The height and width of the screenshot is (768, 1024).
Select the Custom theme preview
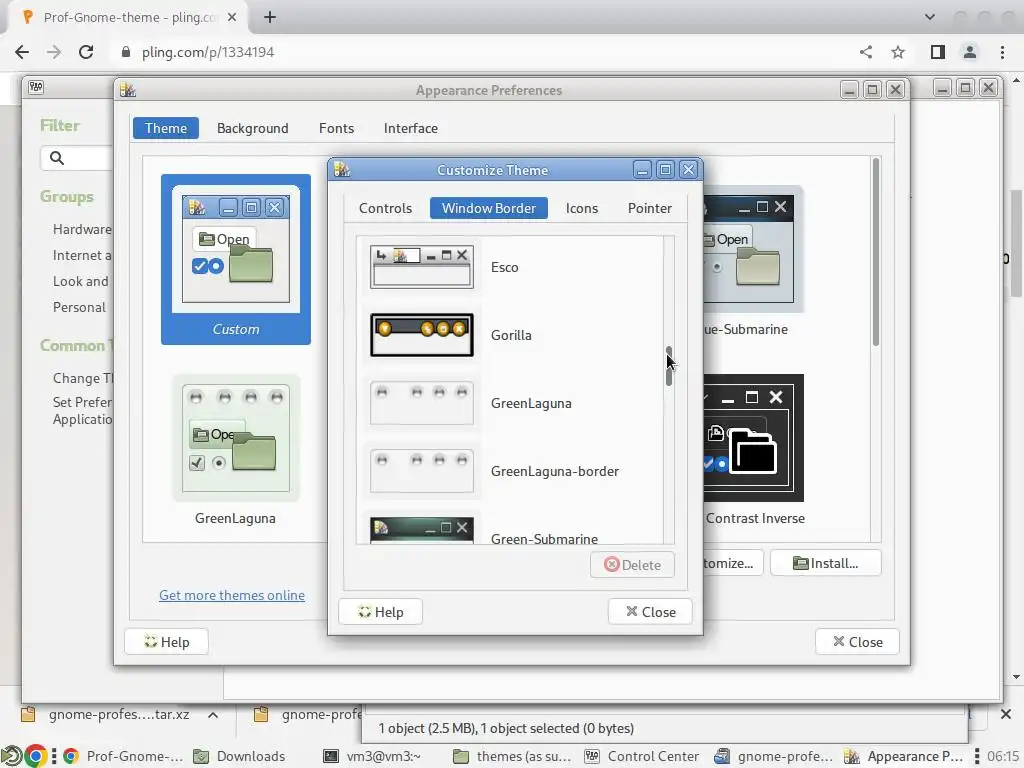(236, 259)
